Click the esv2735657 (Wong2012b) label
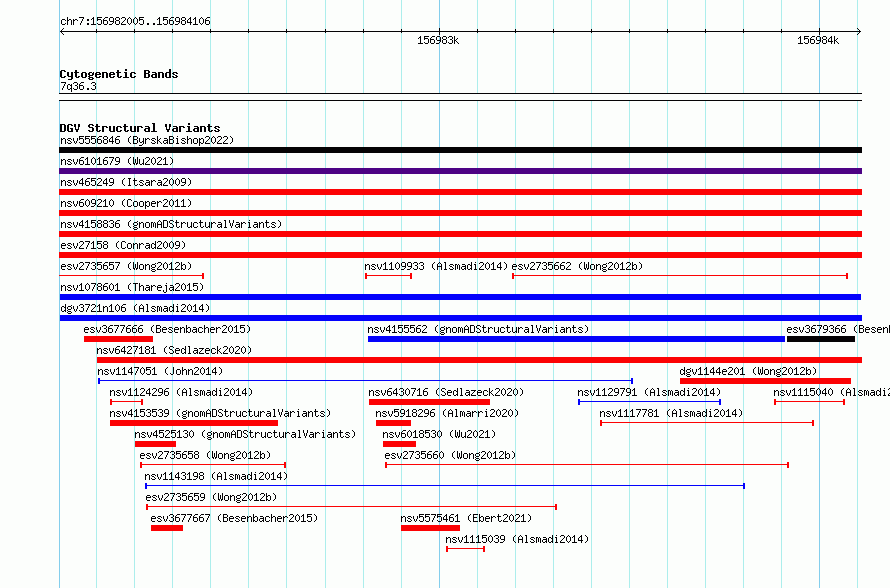The width and height of the screenshot is (890, 588). coord(126,266)
